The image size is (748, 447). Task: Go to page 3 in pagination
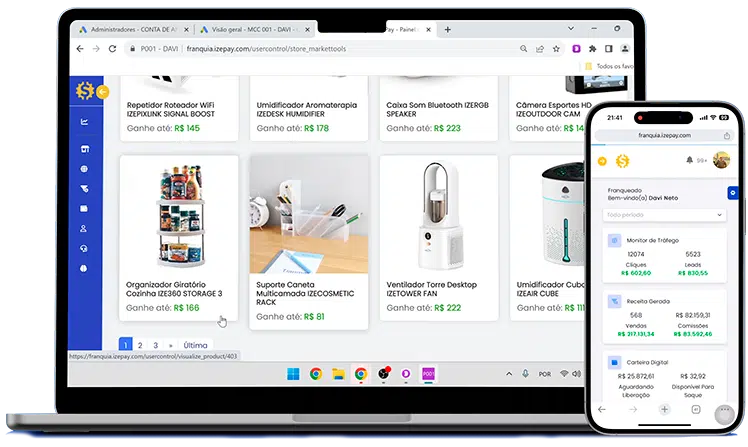(x=156, y=345)
